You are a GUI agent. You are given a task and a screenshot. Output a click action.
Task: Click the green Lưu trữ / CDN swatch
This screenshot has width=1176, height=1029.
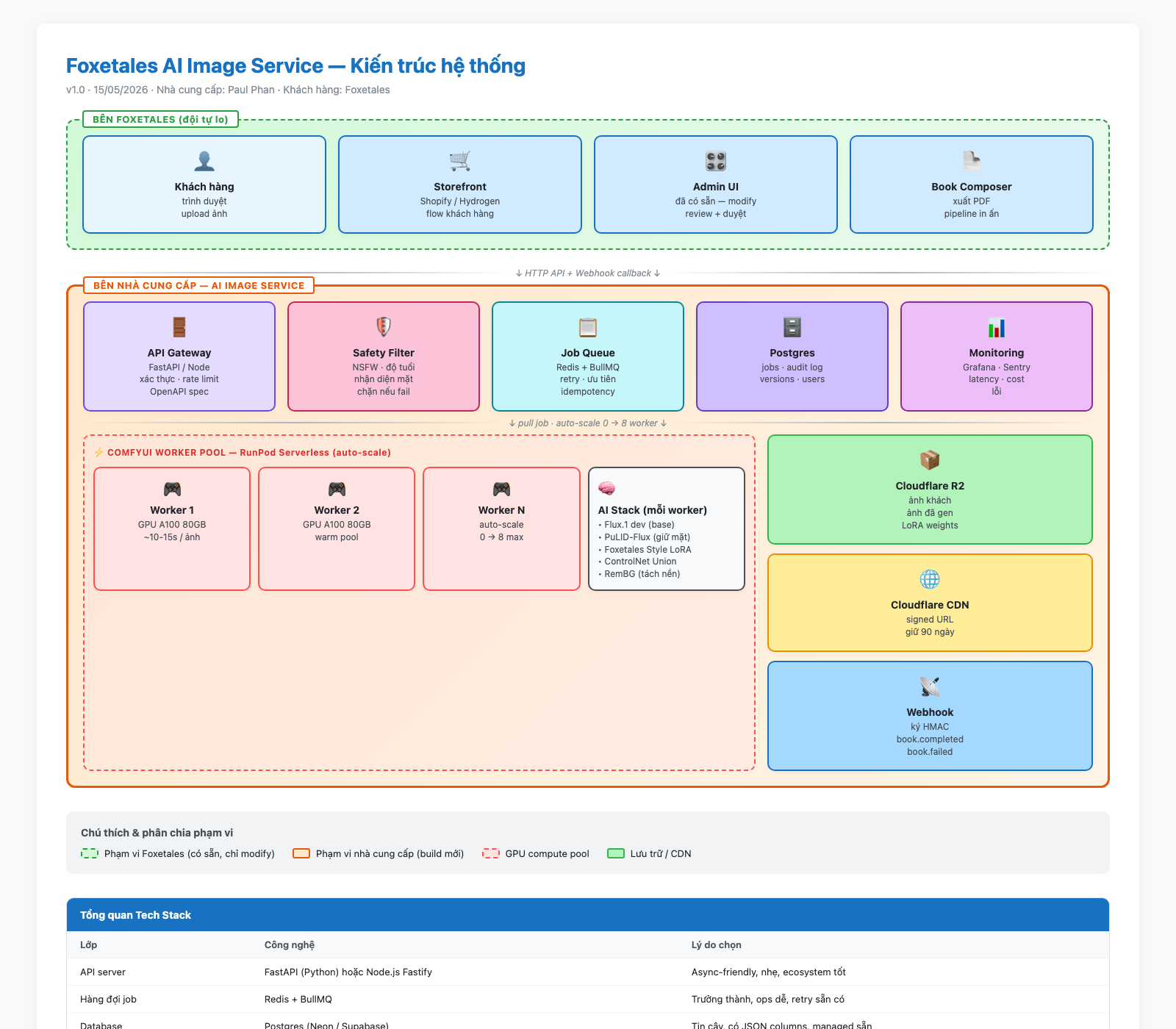point(616,853)
